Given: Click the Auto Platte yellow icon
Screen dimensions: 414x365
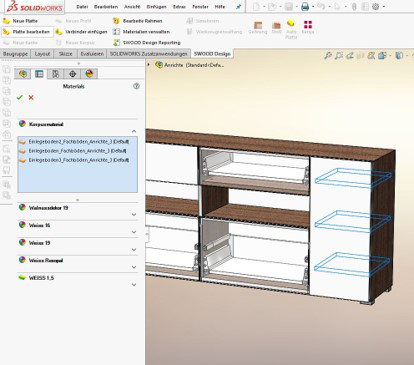Looking at the screenshot, I should (291, 24).
